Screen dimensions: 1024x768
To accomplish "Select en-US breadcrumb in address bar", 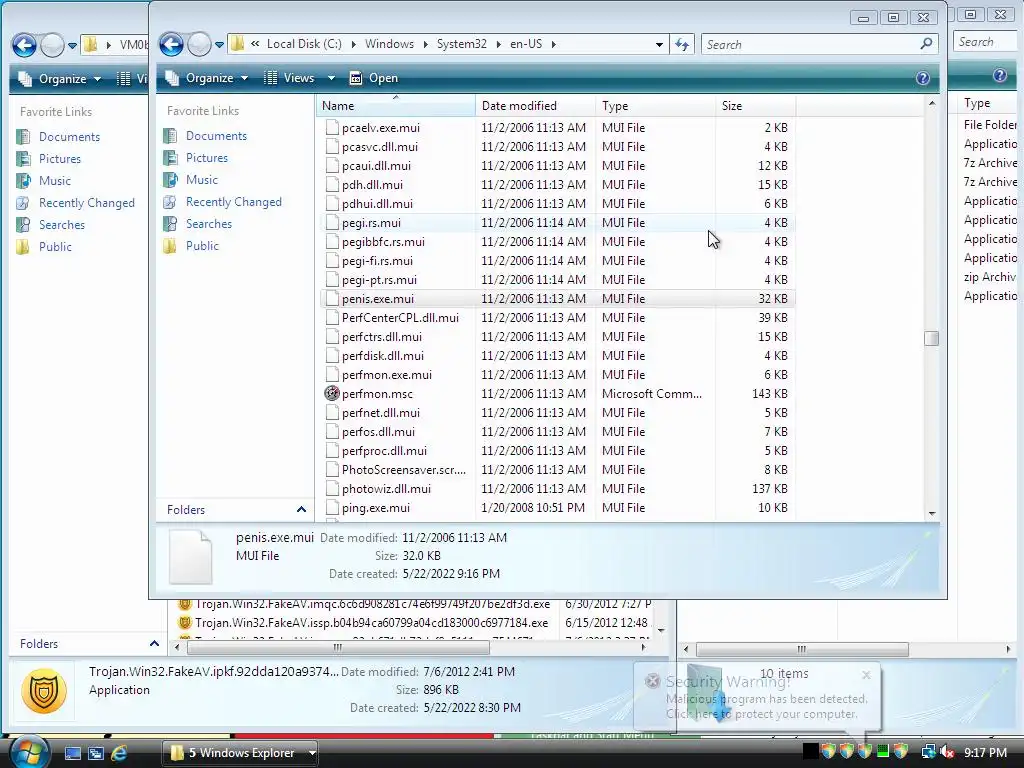I will tap(526, 44).
